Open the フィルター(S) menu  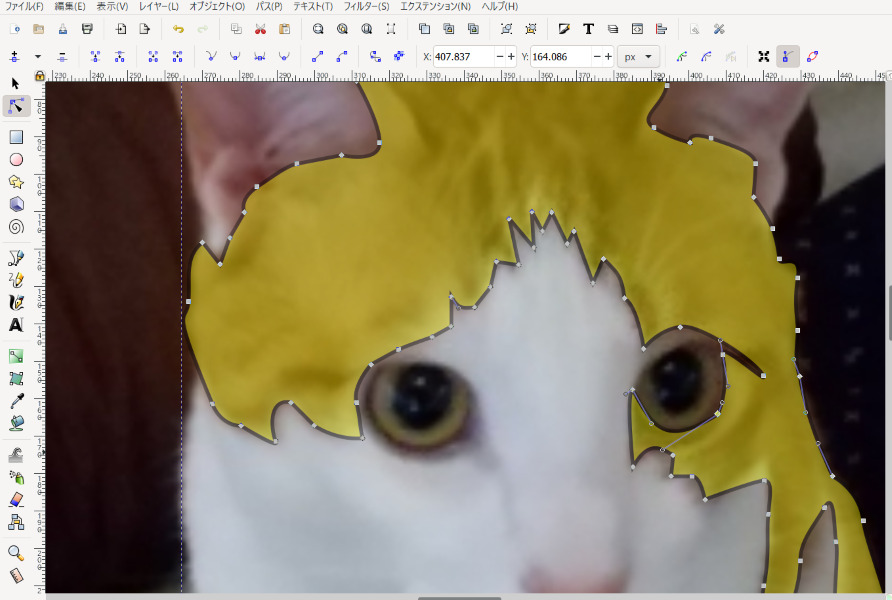point(367,6)
